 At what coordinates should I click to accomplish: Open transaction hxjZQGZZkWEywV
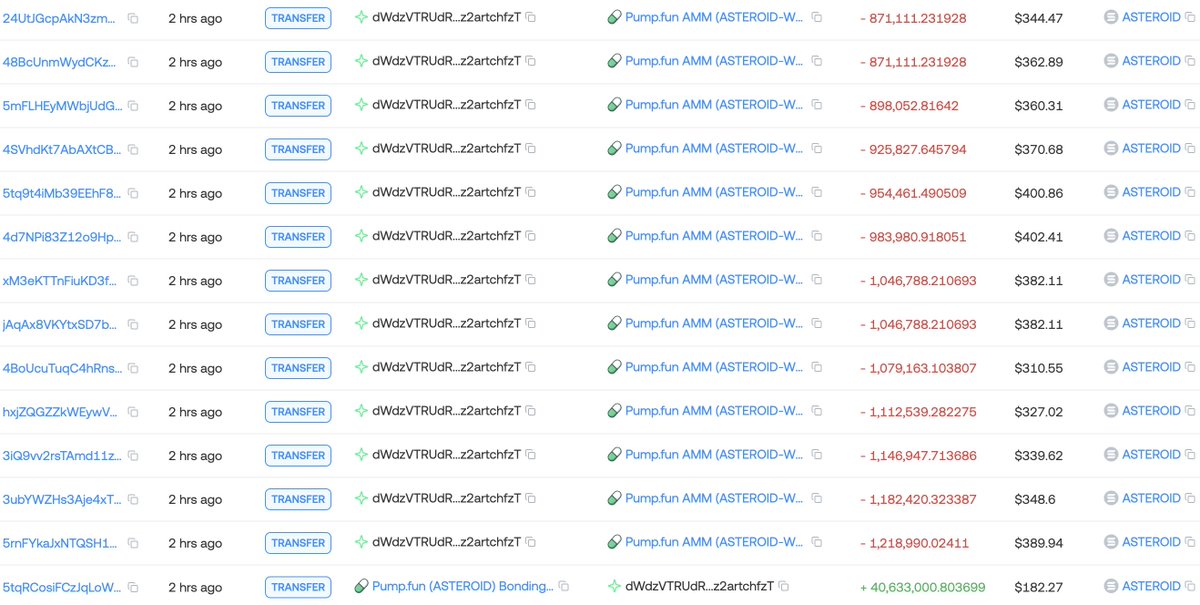pyautogui.click(x=60, y=411)
